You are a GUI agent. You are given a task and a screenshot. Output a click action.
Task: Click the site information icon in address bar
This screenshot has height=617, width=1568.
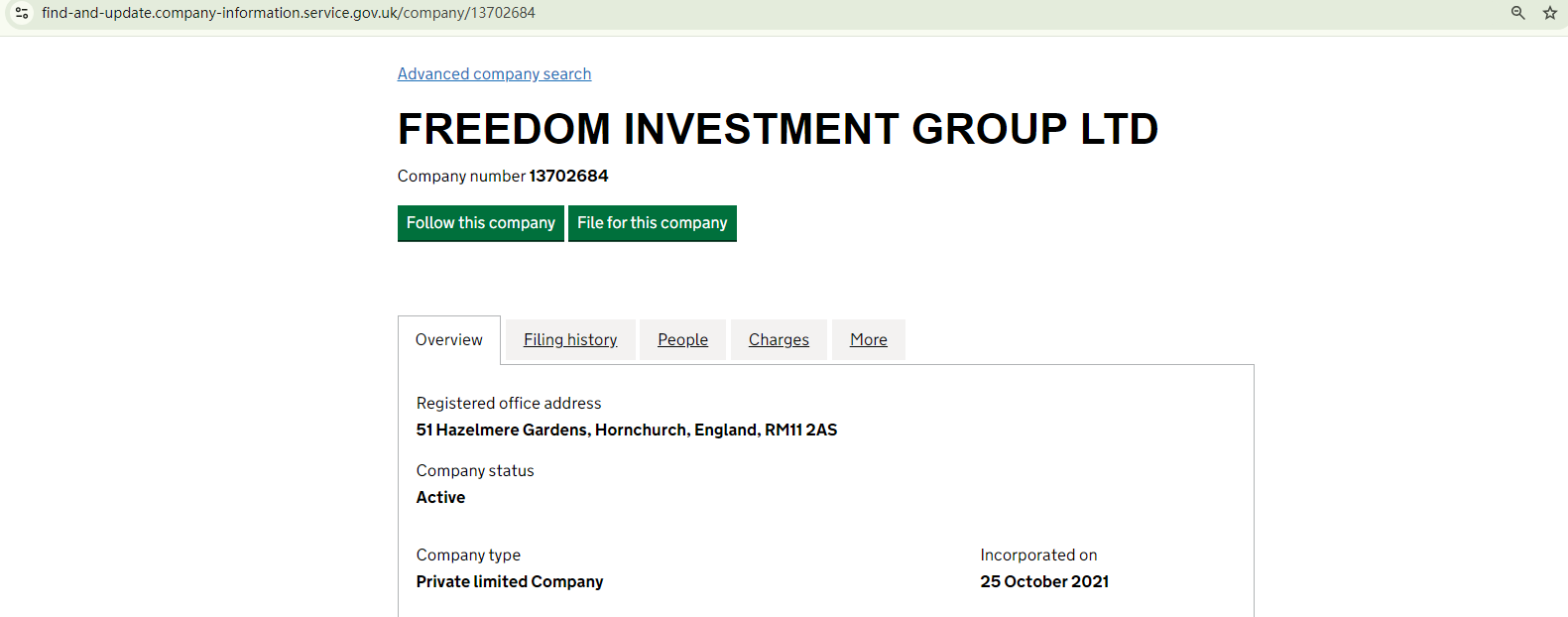(21, 13)
